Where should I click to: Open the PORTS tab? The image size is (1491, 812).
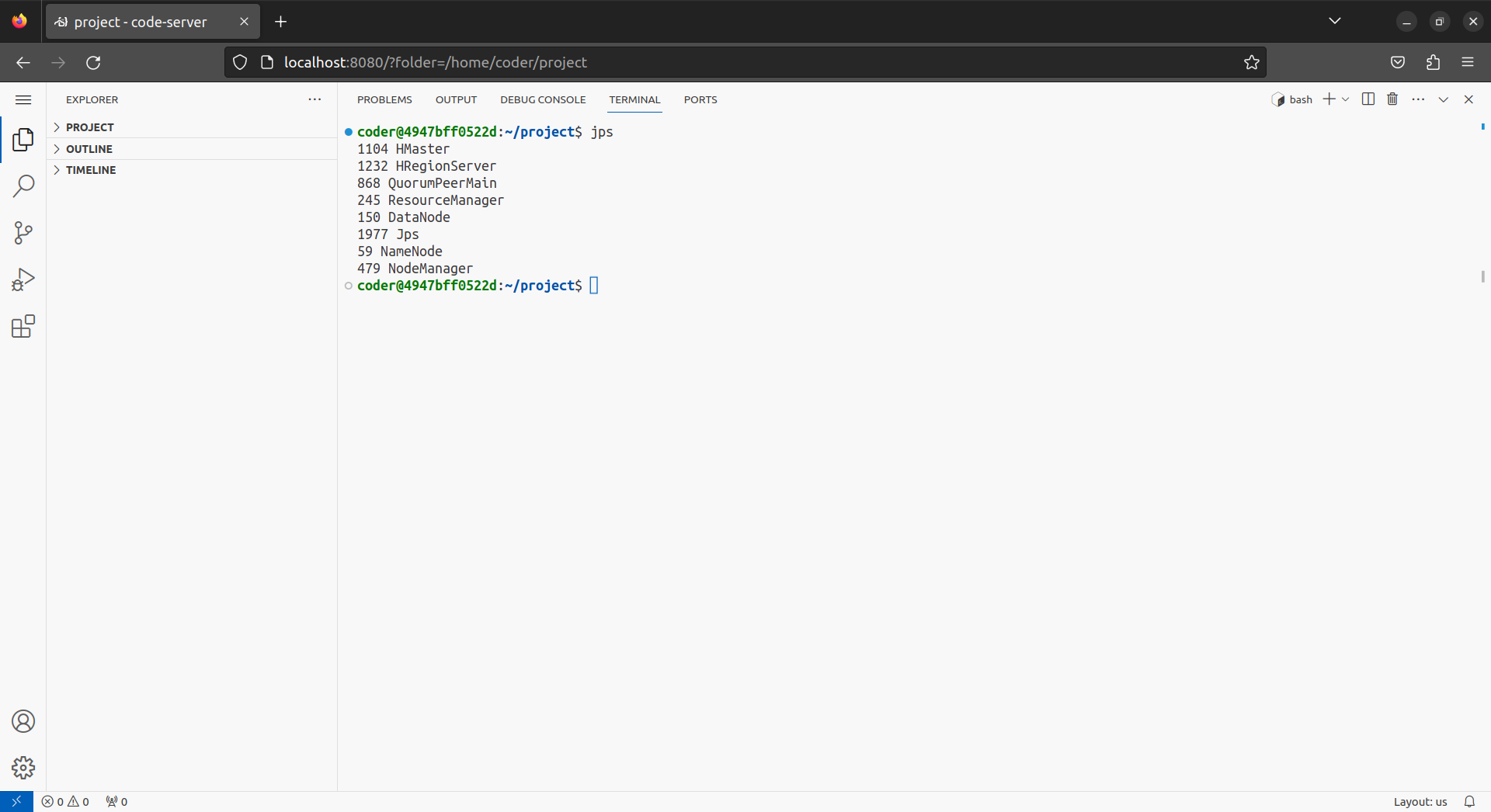(x=700, y=99)
